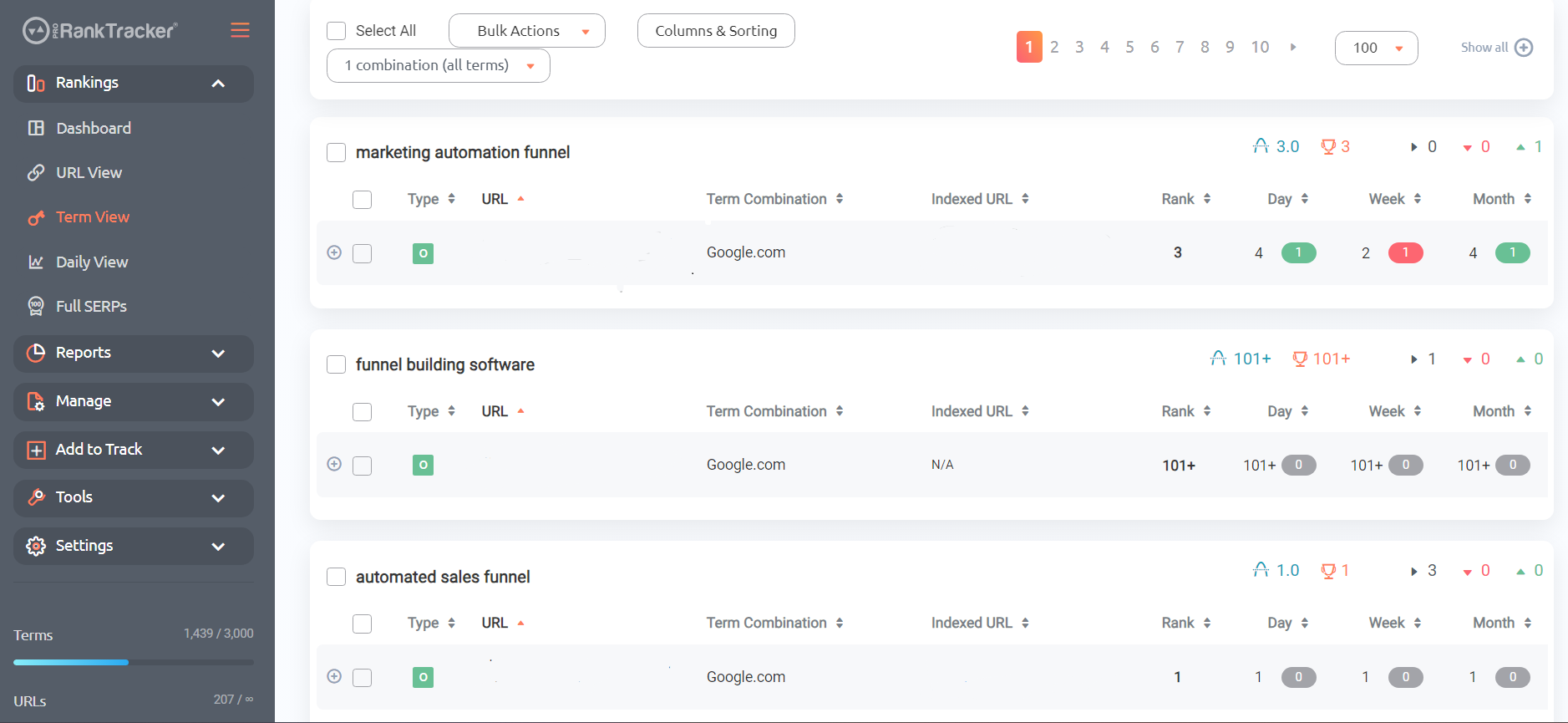1568x723 pixels.
Task: Click the Settings gear icon
Action: [36, 546]
